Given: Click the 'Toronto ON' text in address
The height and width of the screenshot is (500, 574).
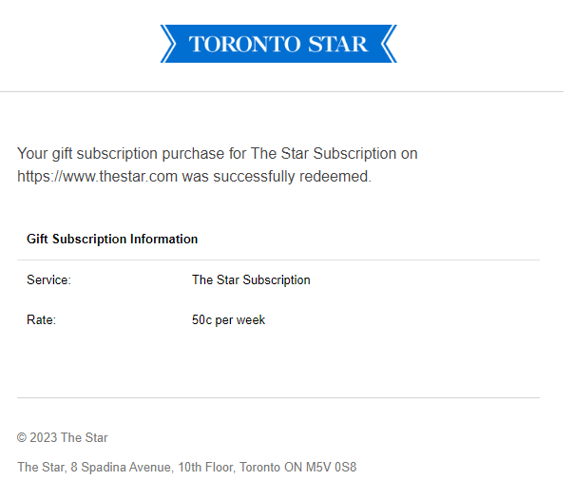Looking at the screenshot, I should [x=271, y=467].
